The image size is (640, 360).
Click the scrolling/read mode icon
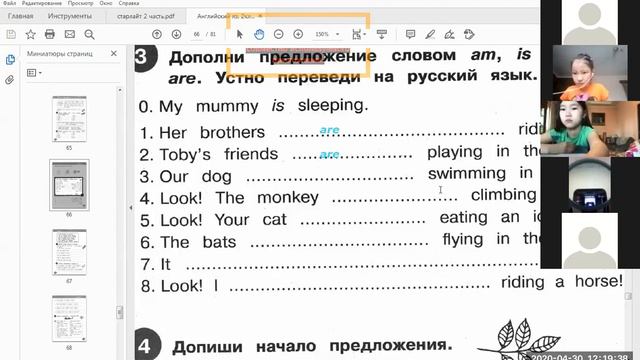[x=382, y=34]
